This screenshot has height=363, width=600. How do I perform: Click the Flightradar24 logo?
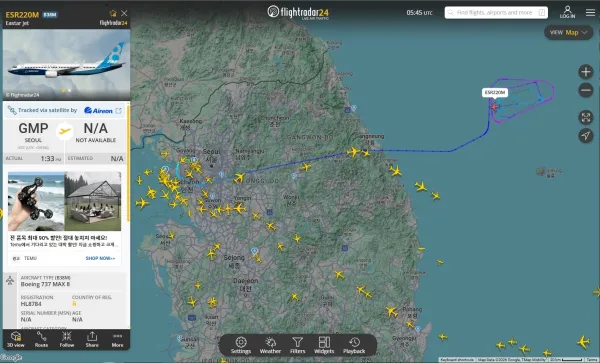pos(298,12)
